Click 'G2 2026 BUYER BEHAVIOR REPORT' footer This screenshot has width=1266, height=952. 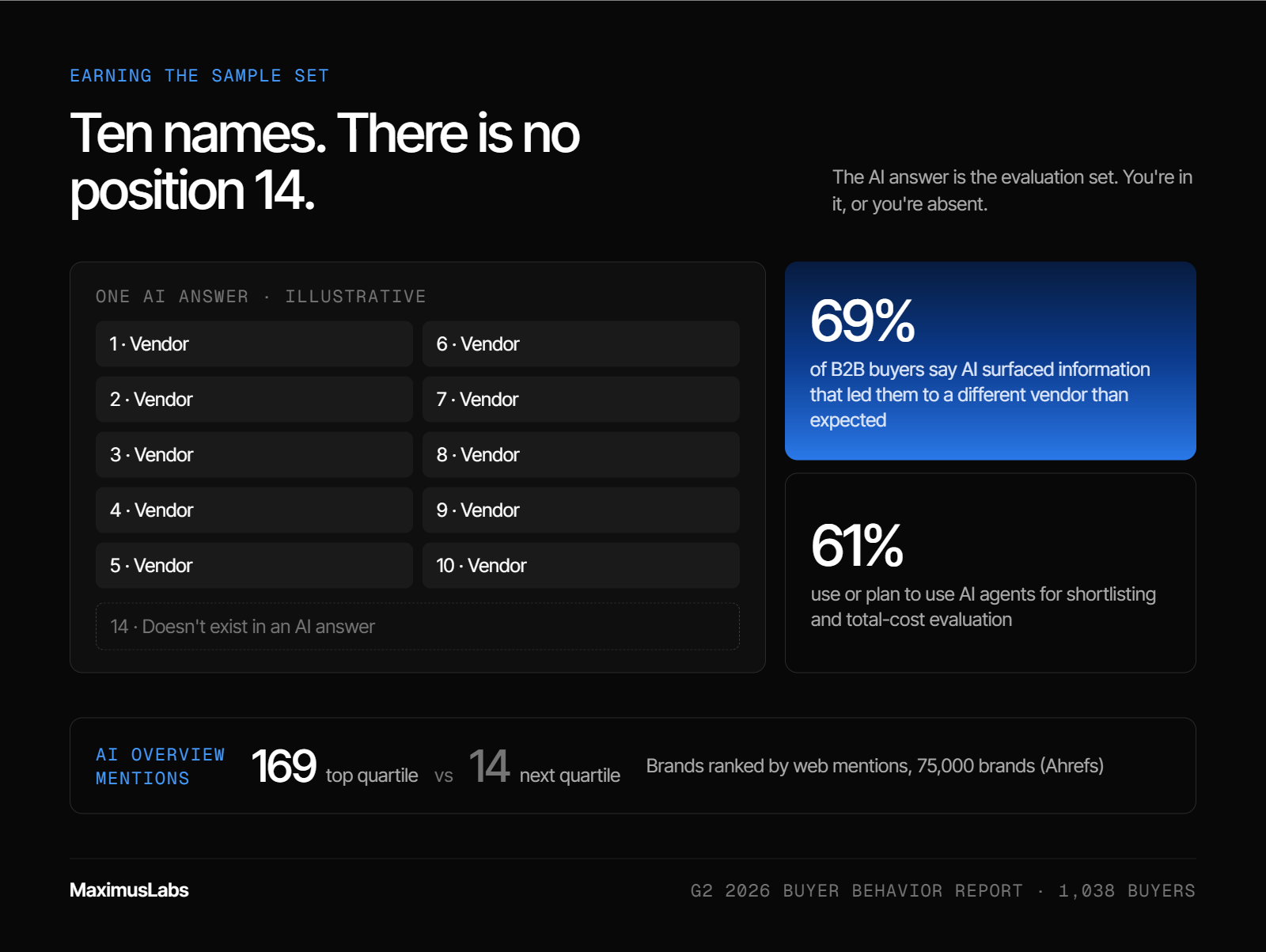coord(942,891)
